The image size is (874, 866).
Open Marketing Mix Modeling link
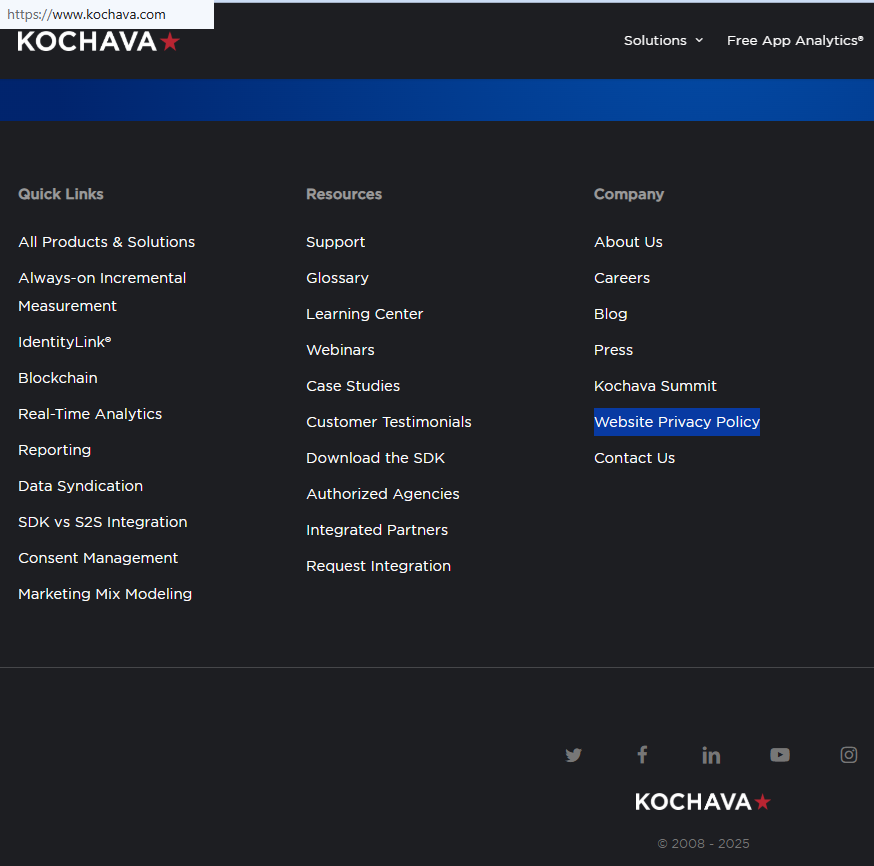pos(105,594)
